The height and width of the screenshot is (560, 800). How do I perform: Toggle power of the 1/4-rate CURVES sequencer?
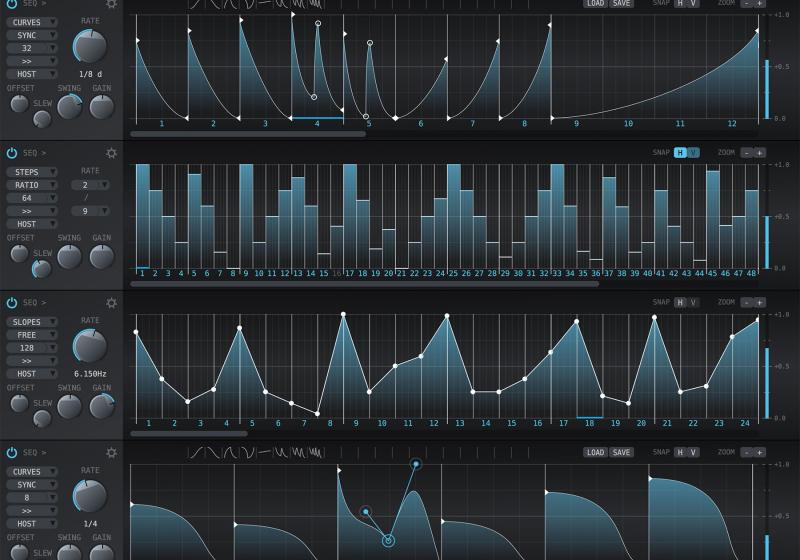[12, 452]
